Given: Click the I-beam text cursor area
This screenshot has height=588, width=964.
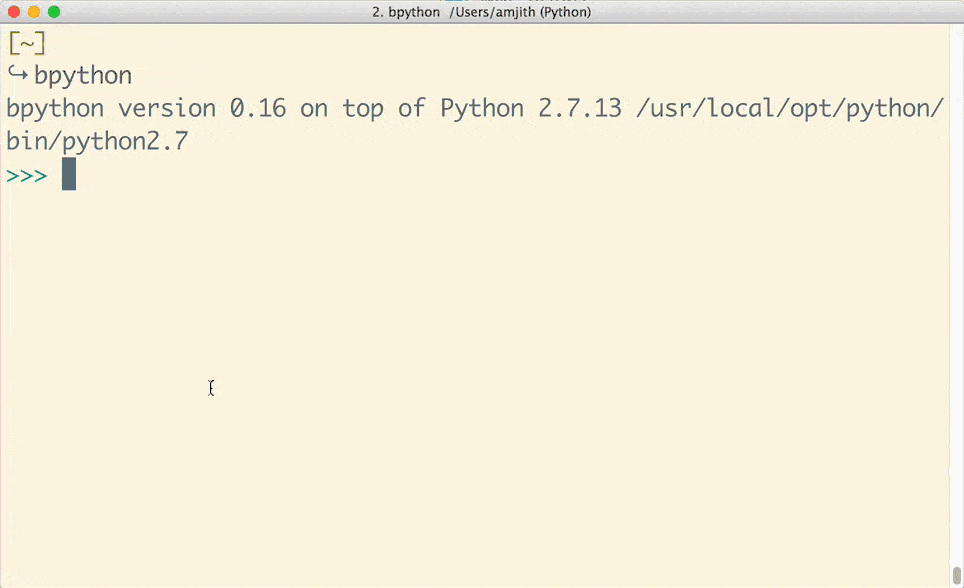Looking at the screenshot, I should [211, 388].
